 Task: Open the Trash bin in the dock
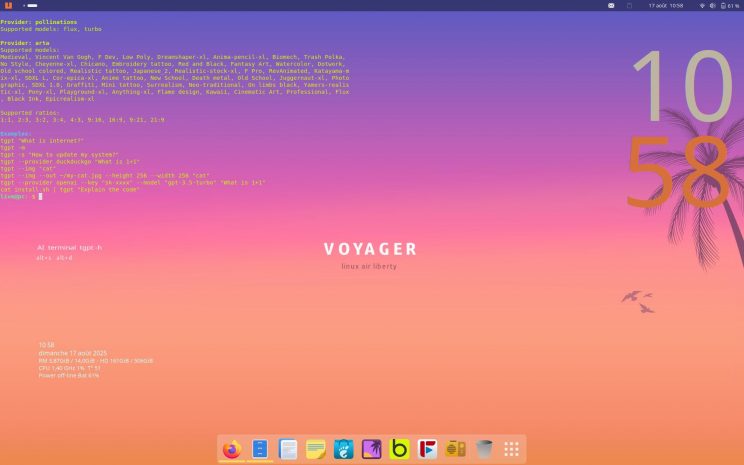point(484,449)
